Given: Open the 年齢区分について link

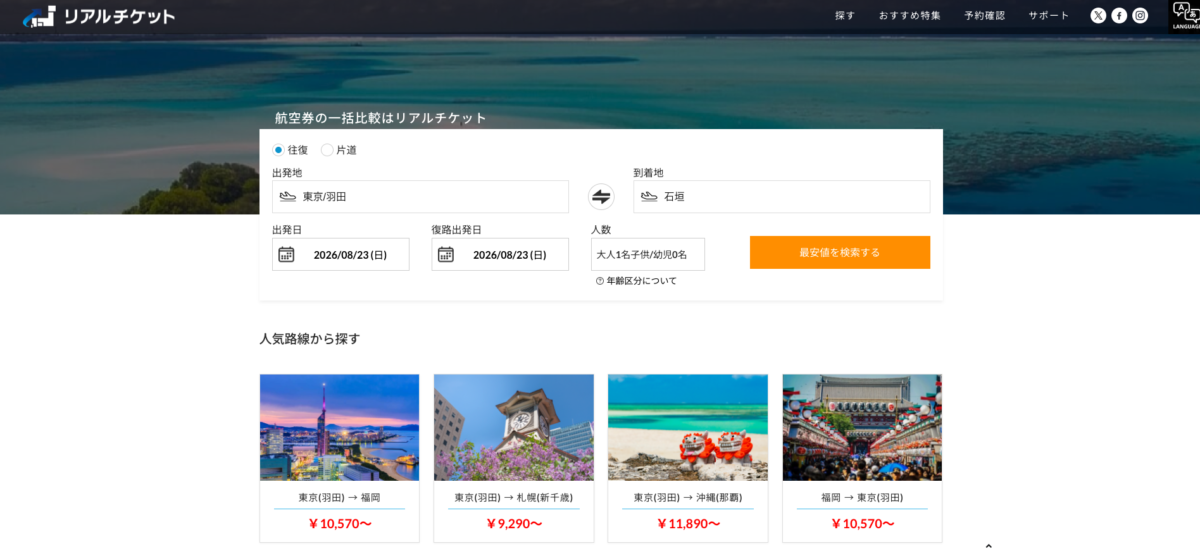Looking at the screenshot, I should tap(642, 281).
